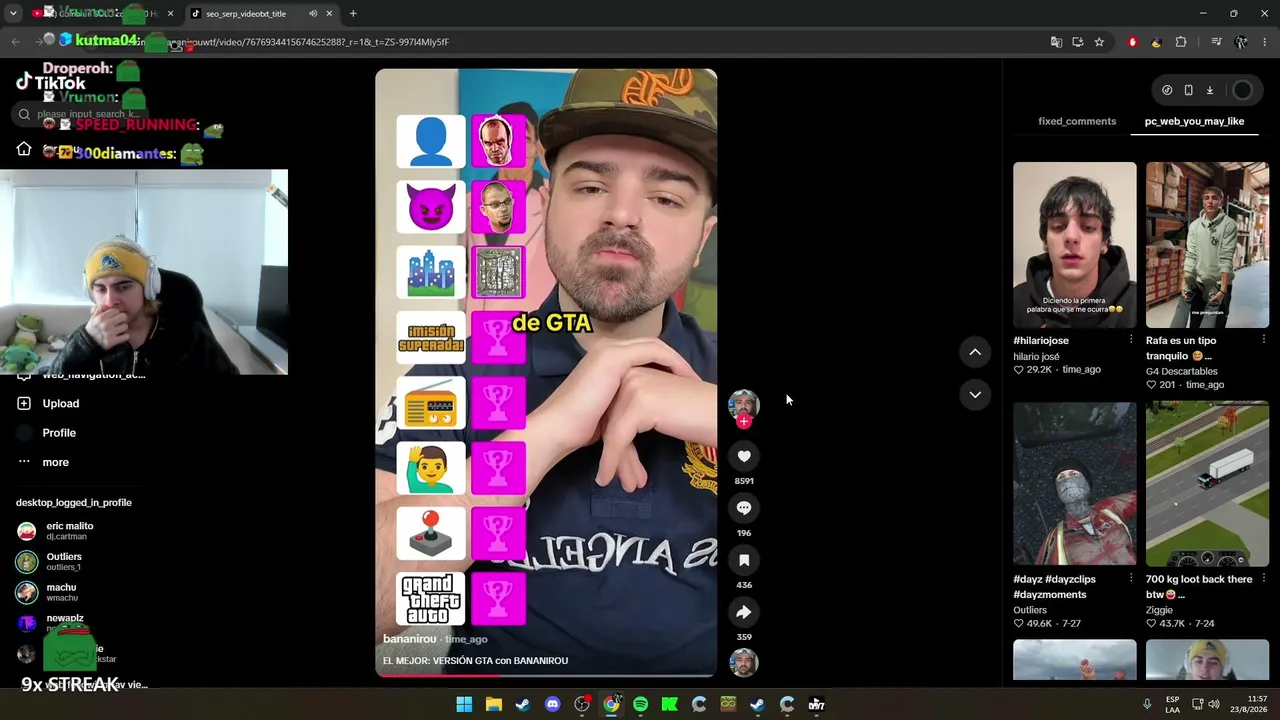Viewport: 1280px width, 720px height.
Task: Toggle the microphone icon in system tray
Action: point(1147,705)
